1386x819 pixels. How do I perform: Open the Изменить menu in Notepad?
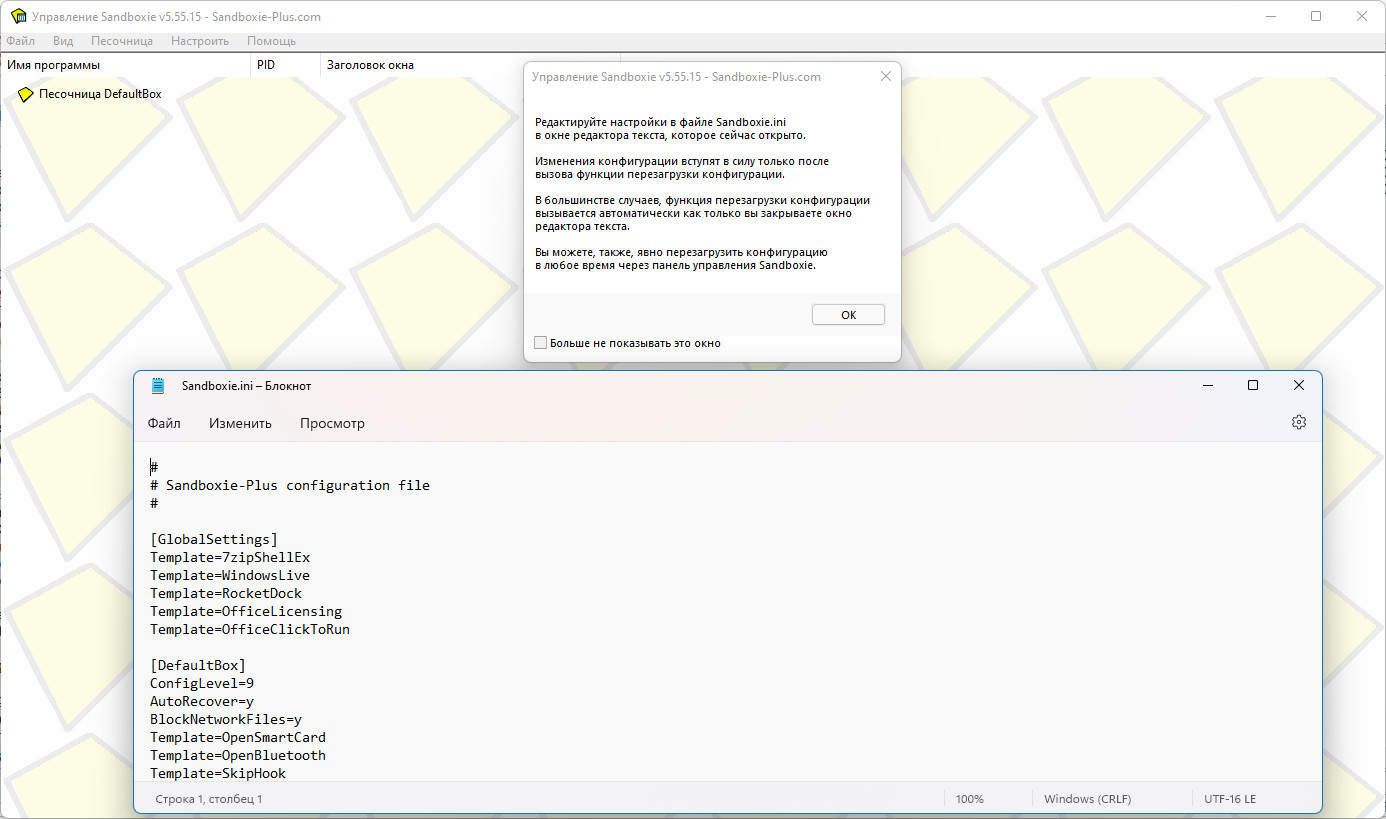(240, 422)
